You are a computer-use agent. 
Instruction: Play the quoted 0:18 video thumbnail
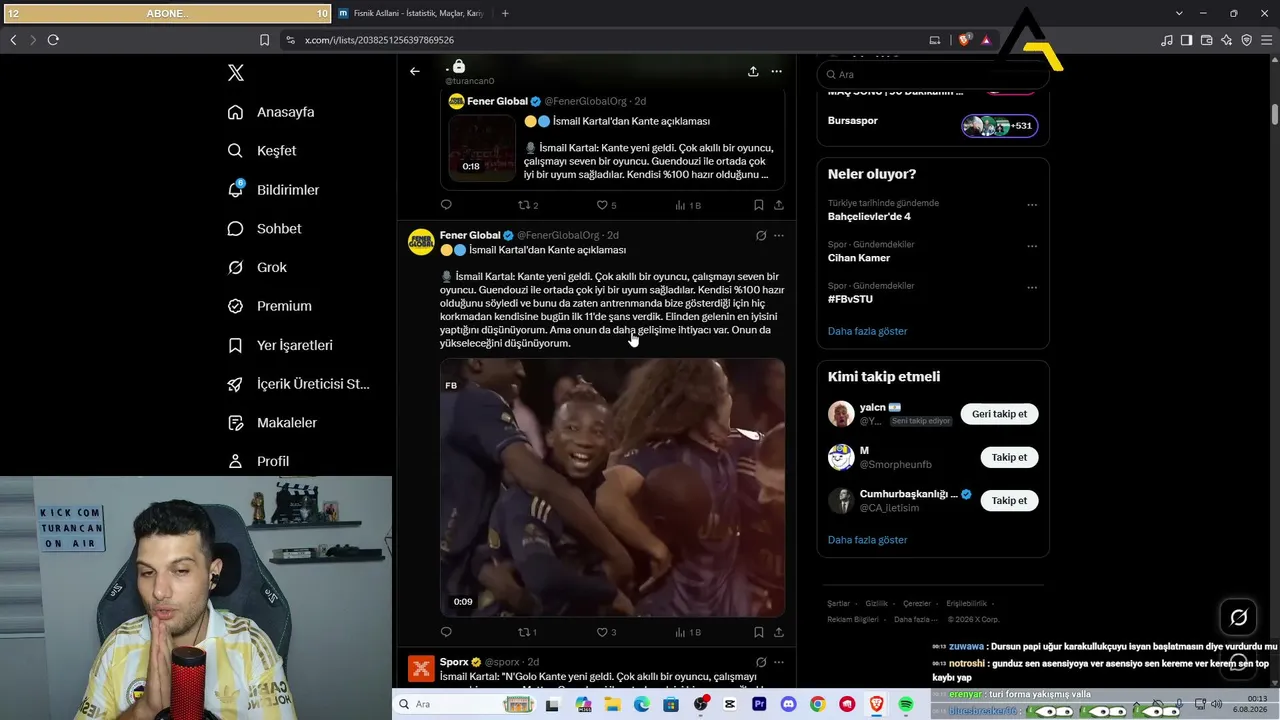tap(482, 148)
